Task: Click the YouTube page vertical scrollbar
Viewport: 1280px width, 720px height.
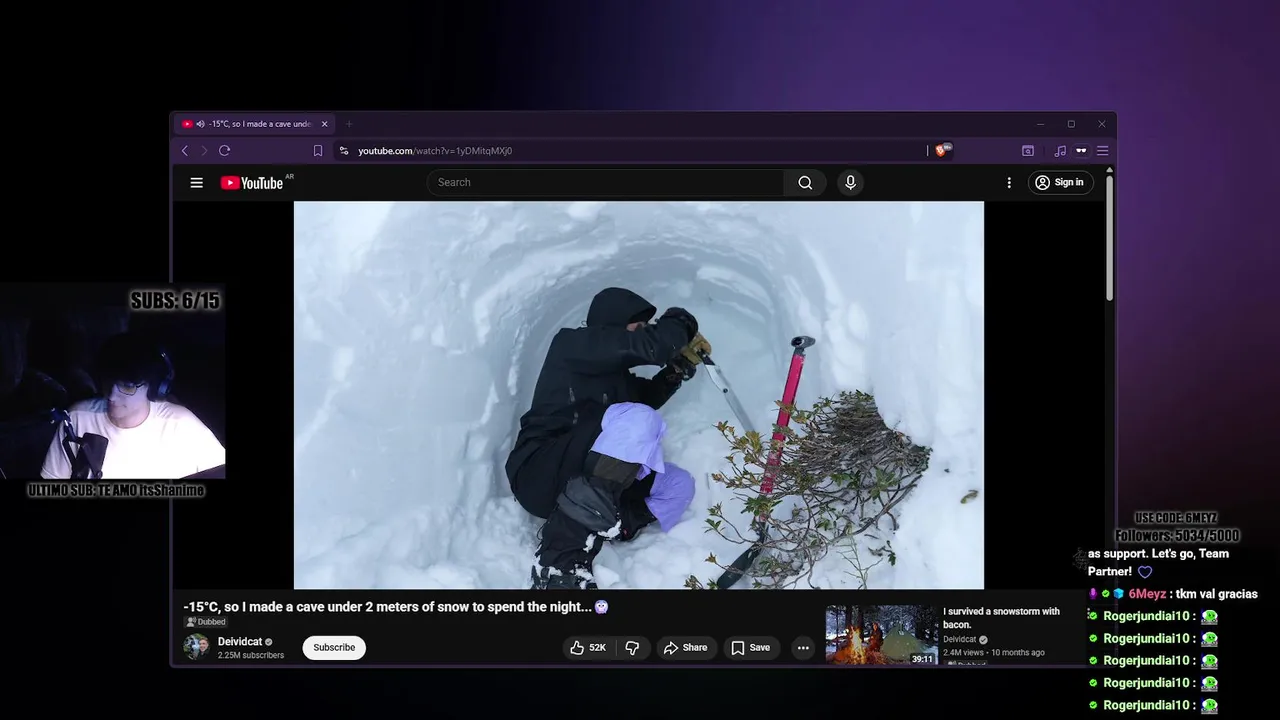Action: pyautogui.click(x=1109, y=236)
